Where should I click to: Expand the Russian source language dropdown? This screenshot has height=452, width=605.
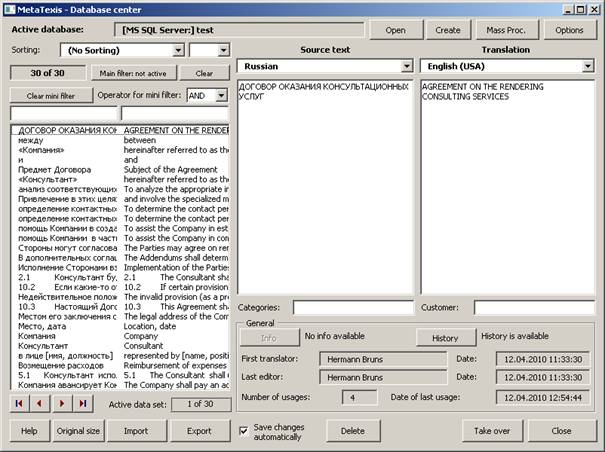click(x=406, y=66)
